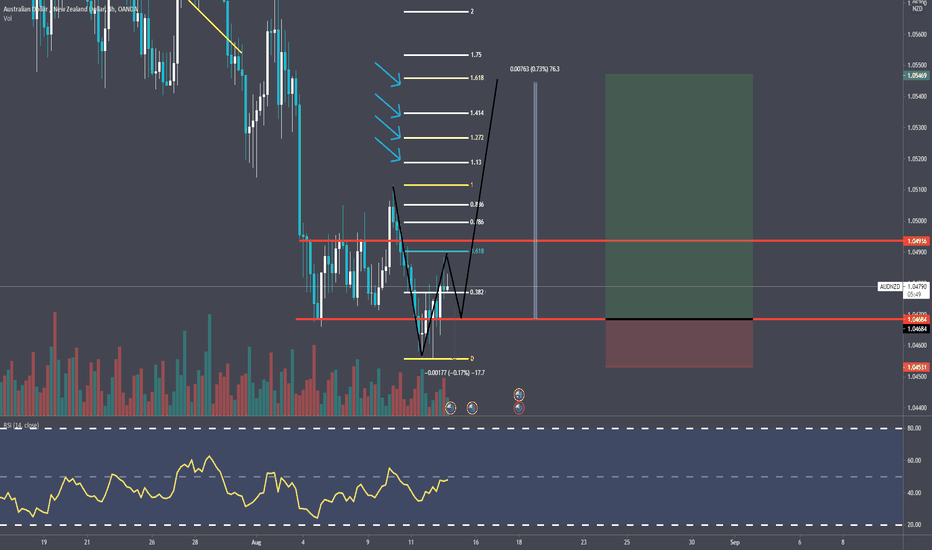This screenshot has width=932, height=550.
Task: Click the 20.00 level on the RSI scale
Action: [x=914, y=525]
